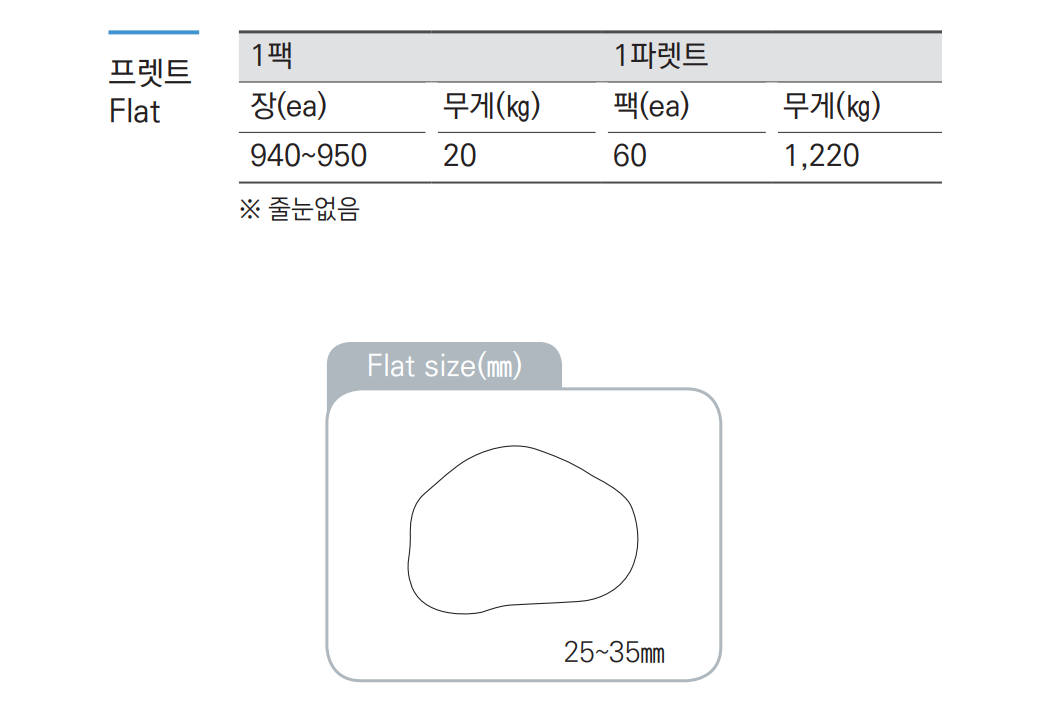The width and height of the screenshot is (1053, 728).
Task: Click the word Flat under 프렛트
Action: 135,110
